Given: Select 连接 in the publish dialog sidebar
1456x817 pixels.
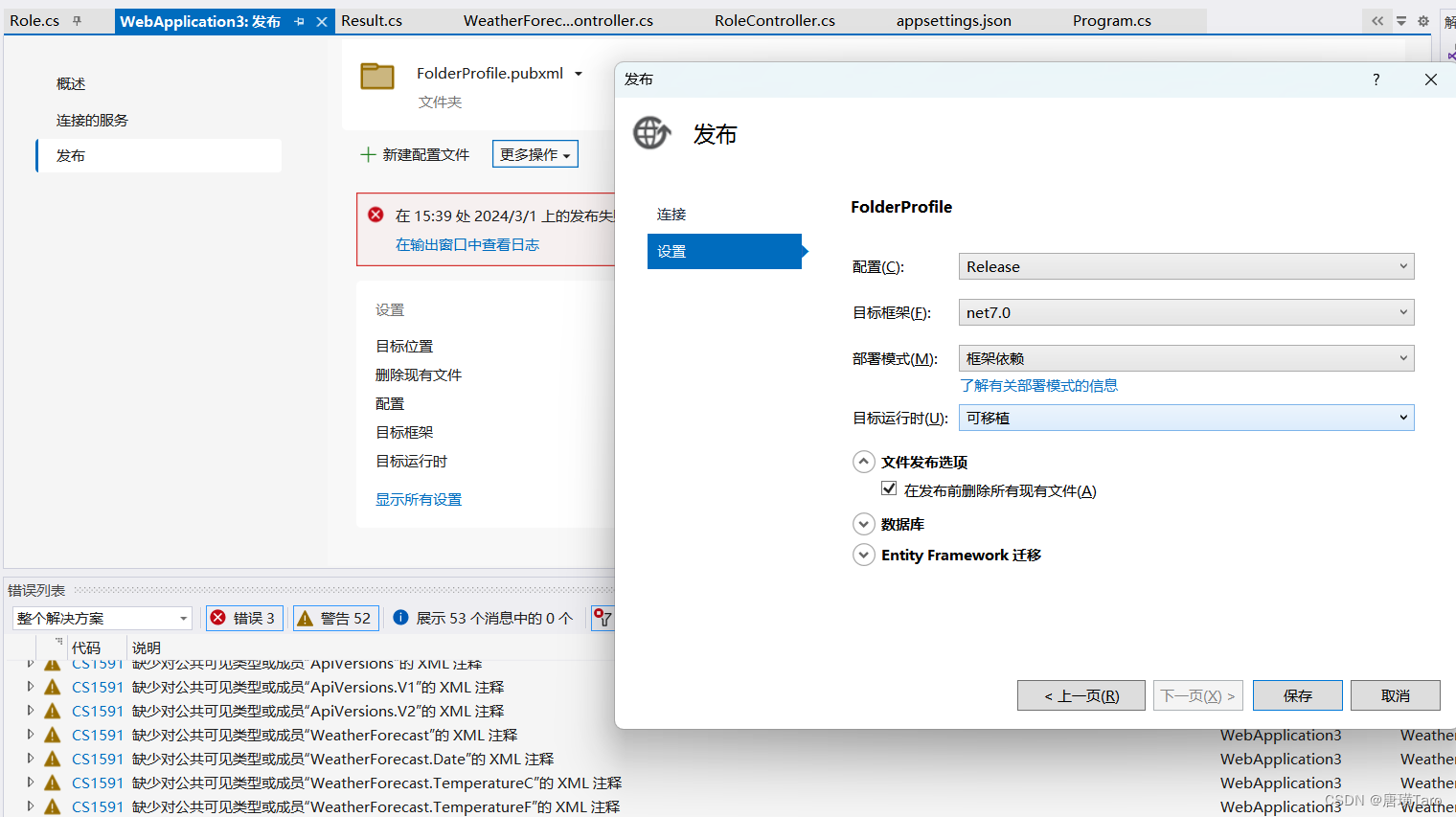Looking at the screenshot, I should tap(671, 215).
